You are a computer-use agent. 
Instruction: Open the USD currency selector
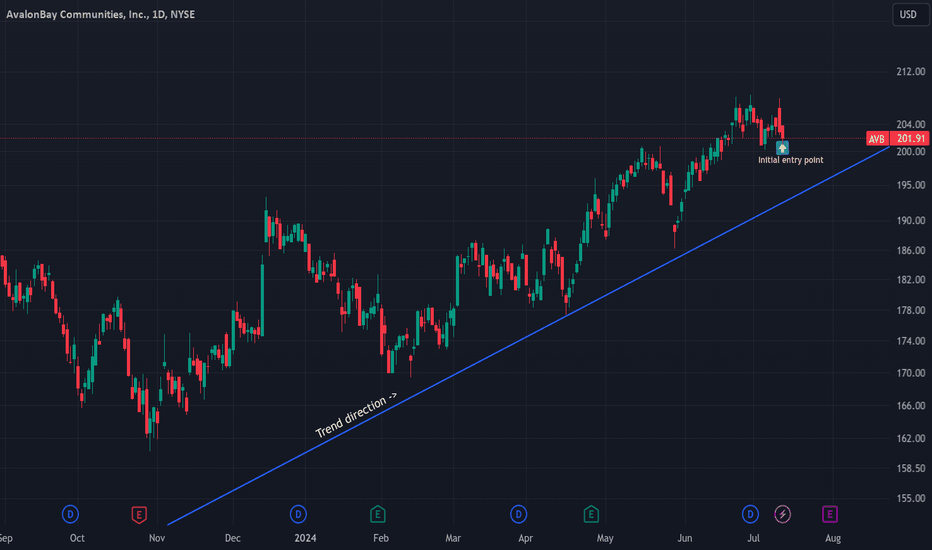(x=910, y=14)
